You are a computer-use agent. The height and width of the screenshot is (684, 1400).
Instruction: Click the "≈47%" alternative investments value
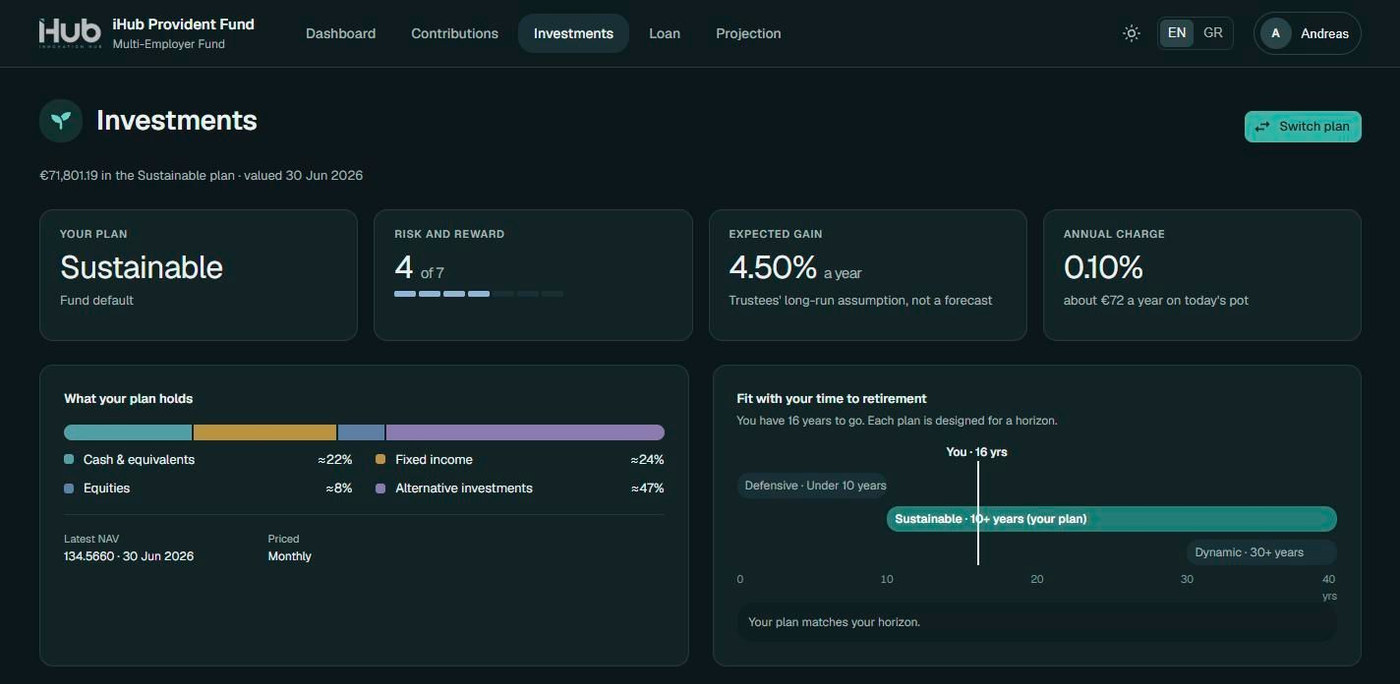[x=647, y=489]
